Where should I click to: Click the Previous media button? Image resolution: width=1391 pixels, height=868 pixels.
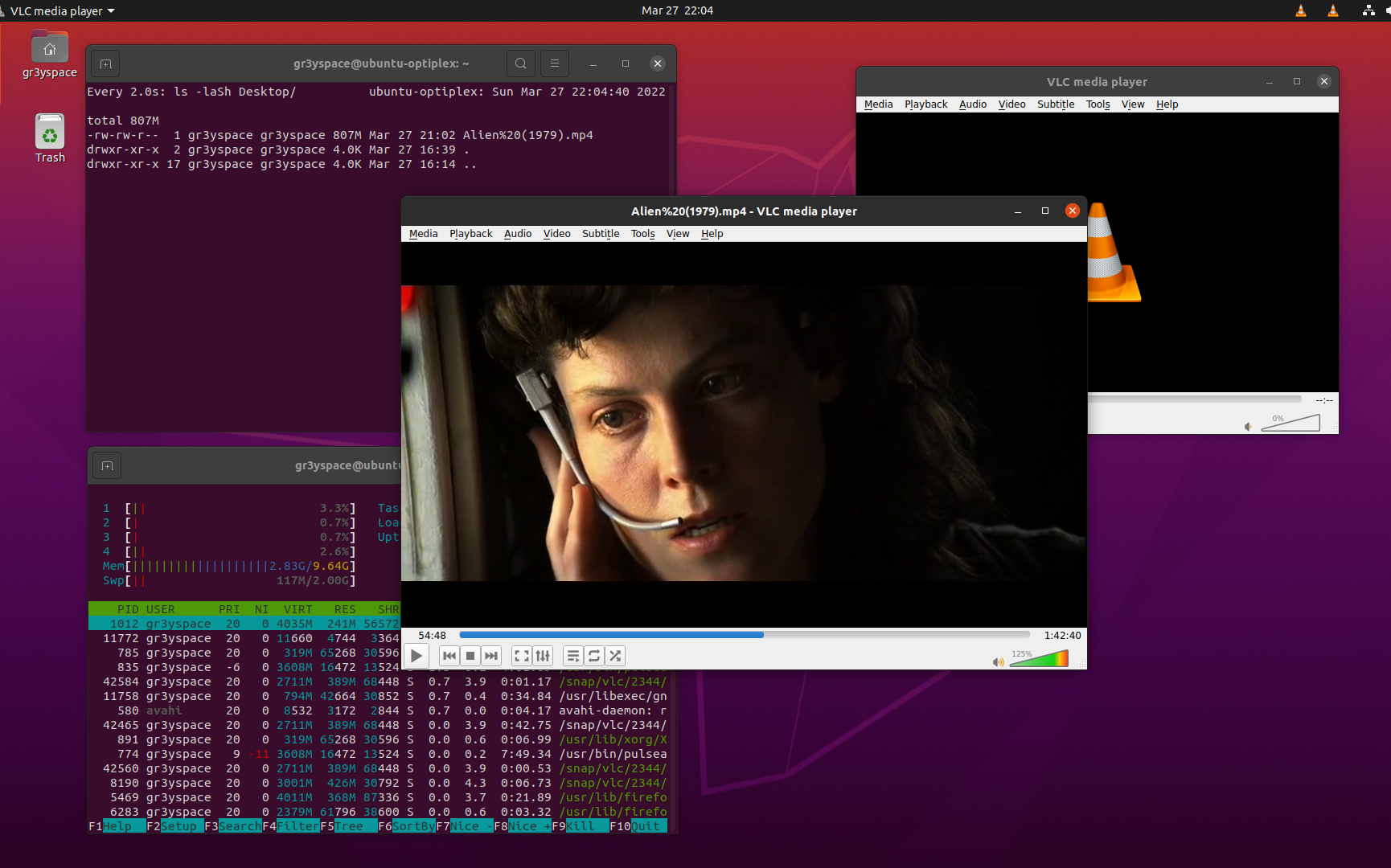coord(449,656)
